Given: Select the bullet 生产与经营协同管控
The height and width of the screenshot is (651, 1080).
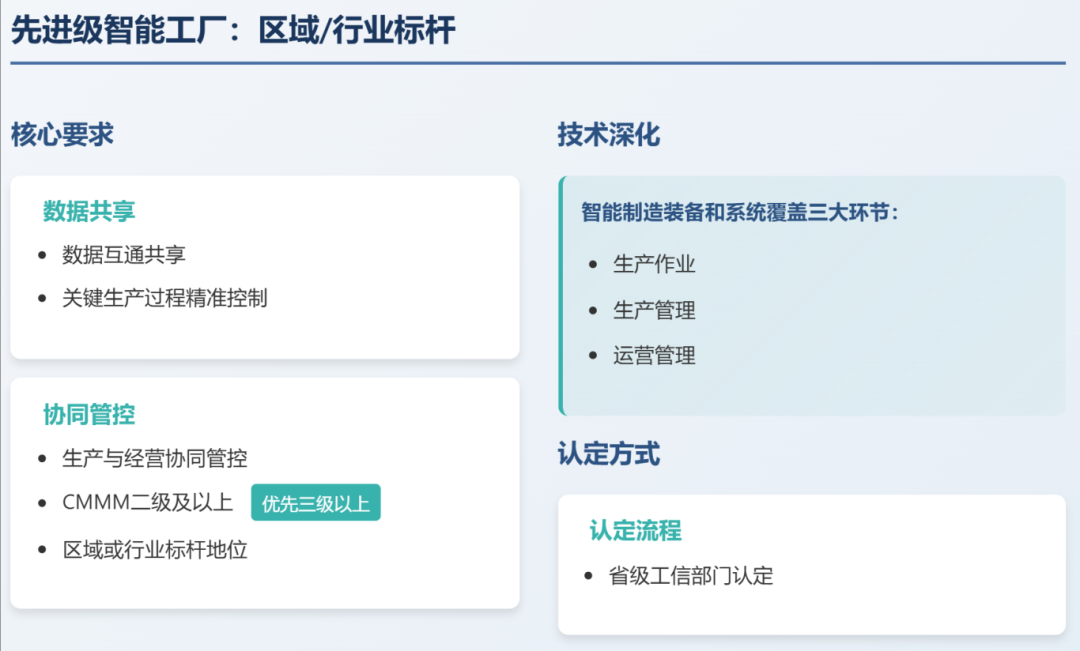Looking at the screenshot, I should click(155, 458).
